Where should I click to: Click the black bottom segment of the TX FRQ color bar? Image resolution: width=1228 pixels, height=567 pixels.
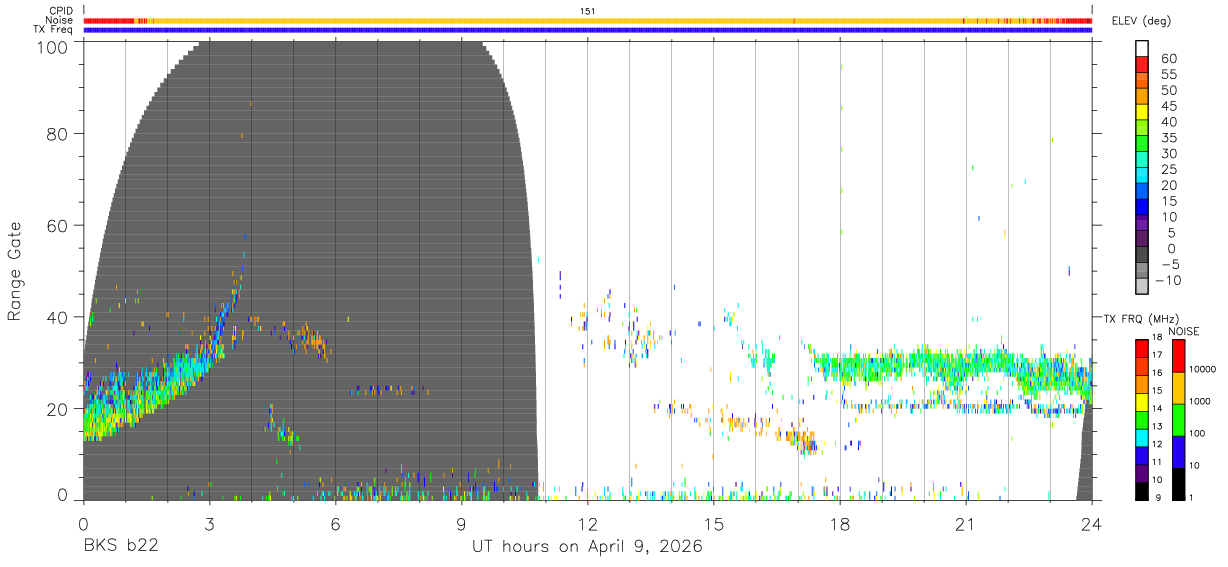tap(1142, 491)
